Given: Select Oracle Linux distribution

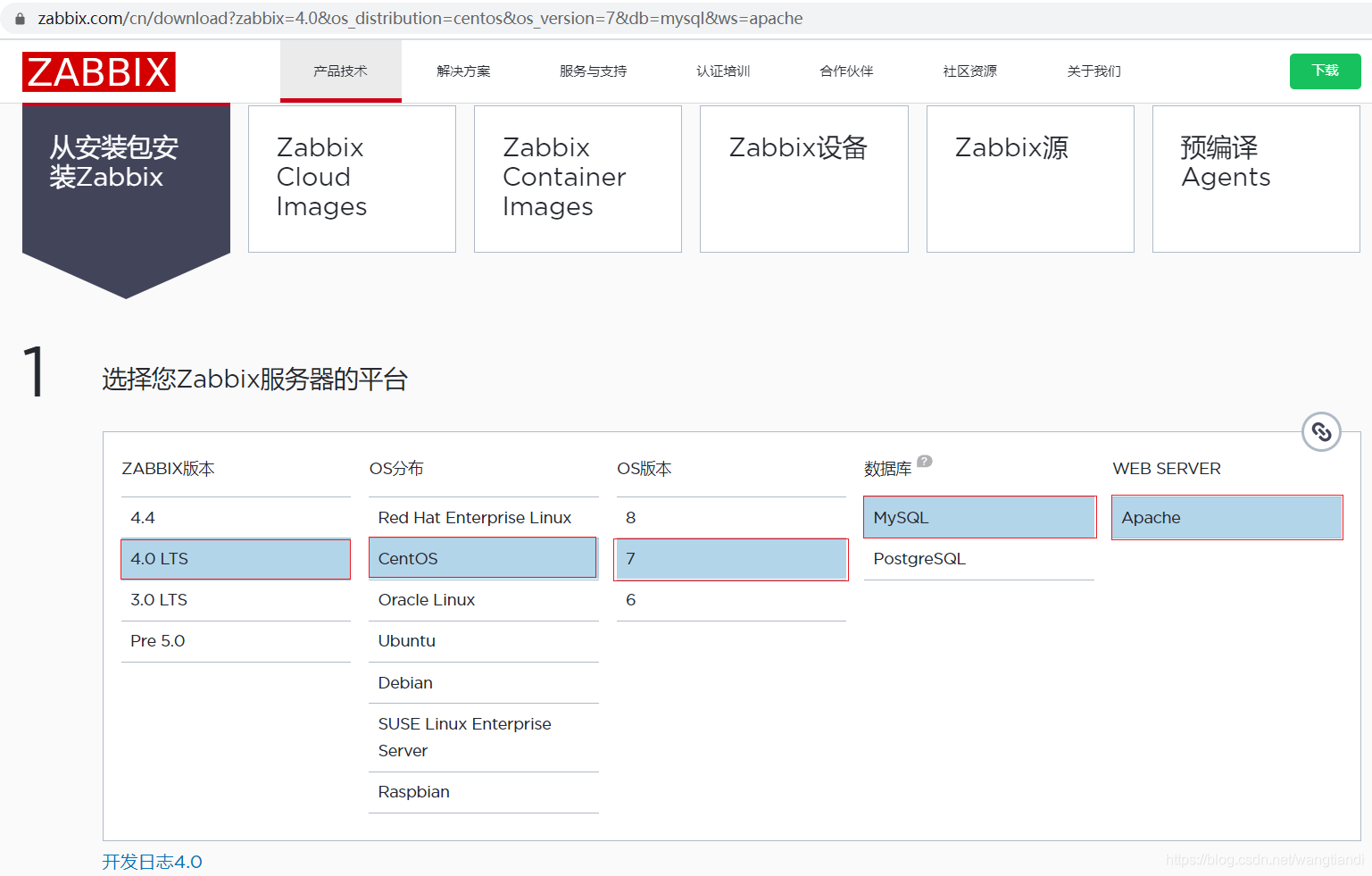Looking at the screenshot, I should (x=484, y=600).
